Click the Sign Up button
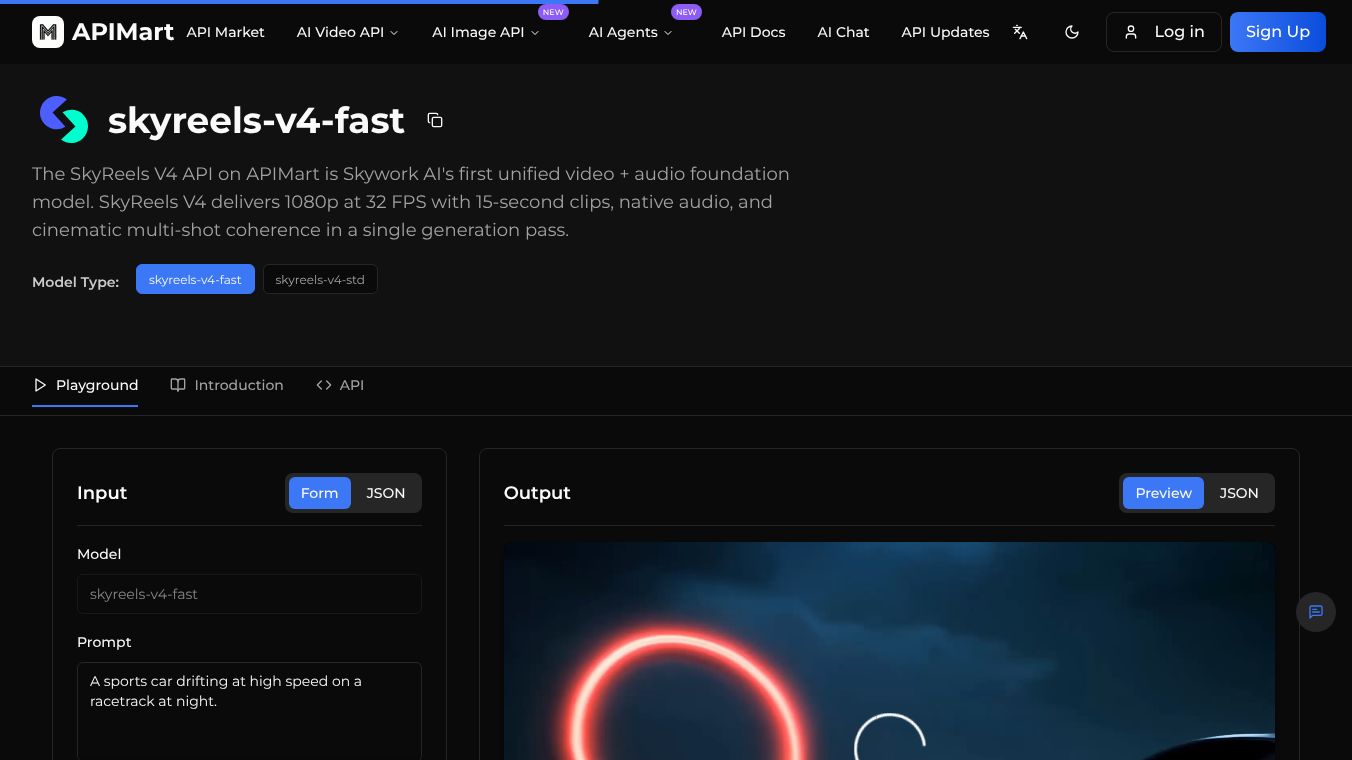Image resolution: width=1352 pixels, height=760 pixels. pyautogui.click(x=1277, y=31)
